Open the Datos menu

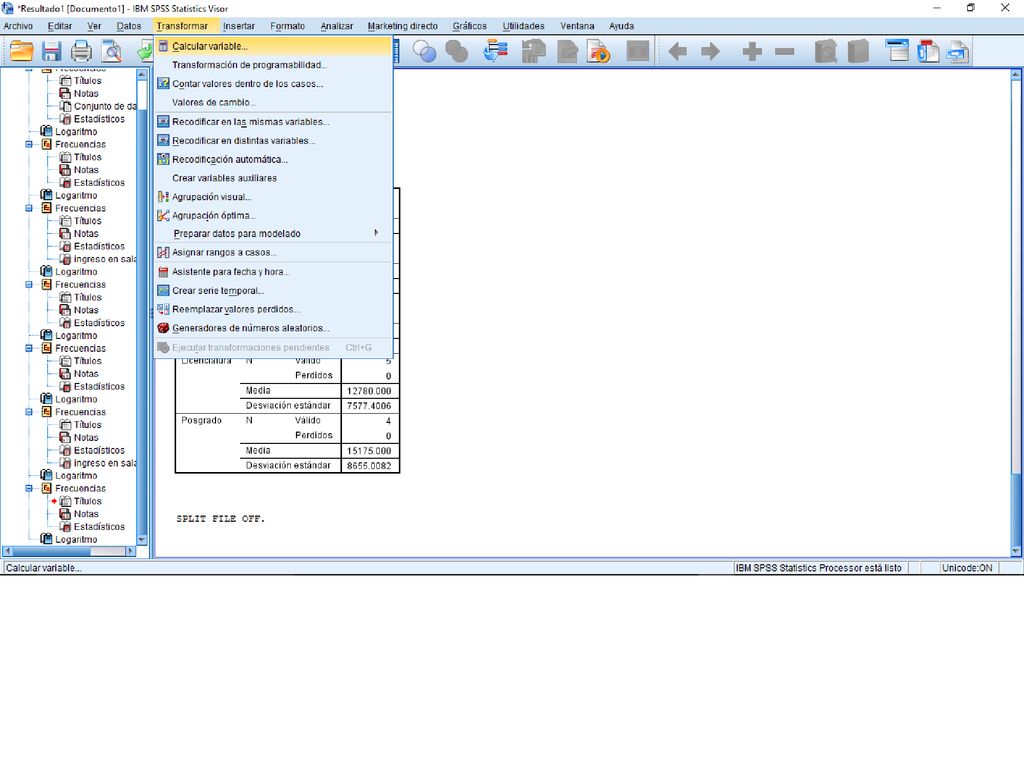(x=129, y=26)
